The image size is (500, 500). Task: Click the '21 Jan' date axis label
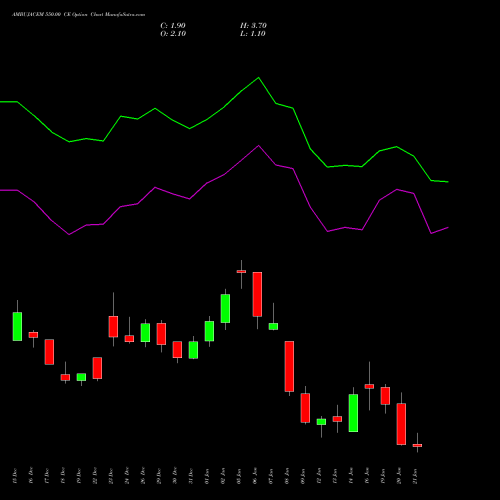click(415, 476)
